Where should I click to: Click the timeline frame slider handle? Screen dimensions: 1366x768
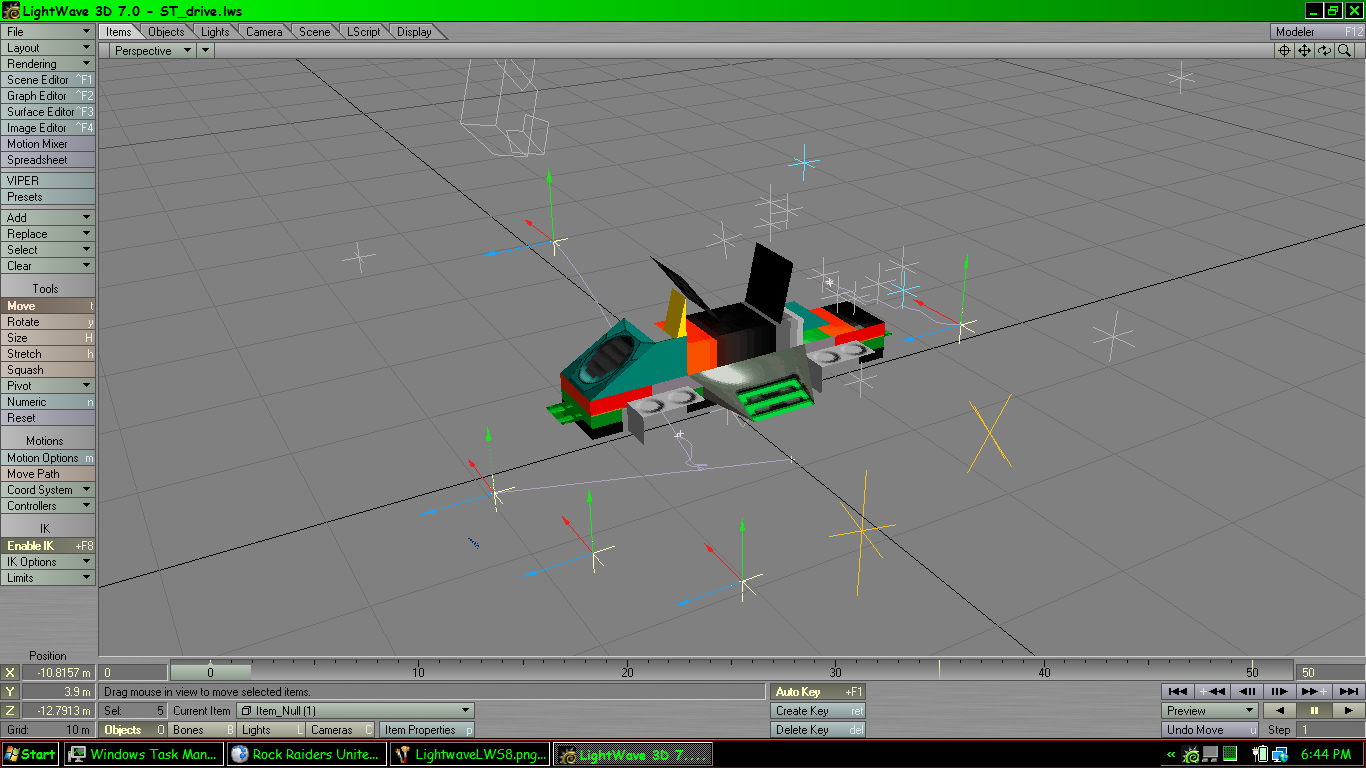[x=210, y=673]
